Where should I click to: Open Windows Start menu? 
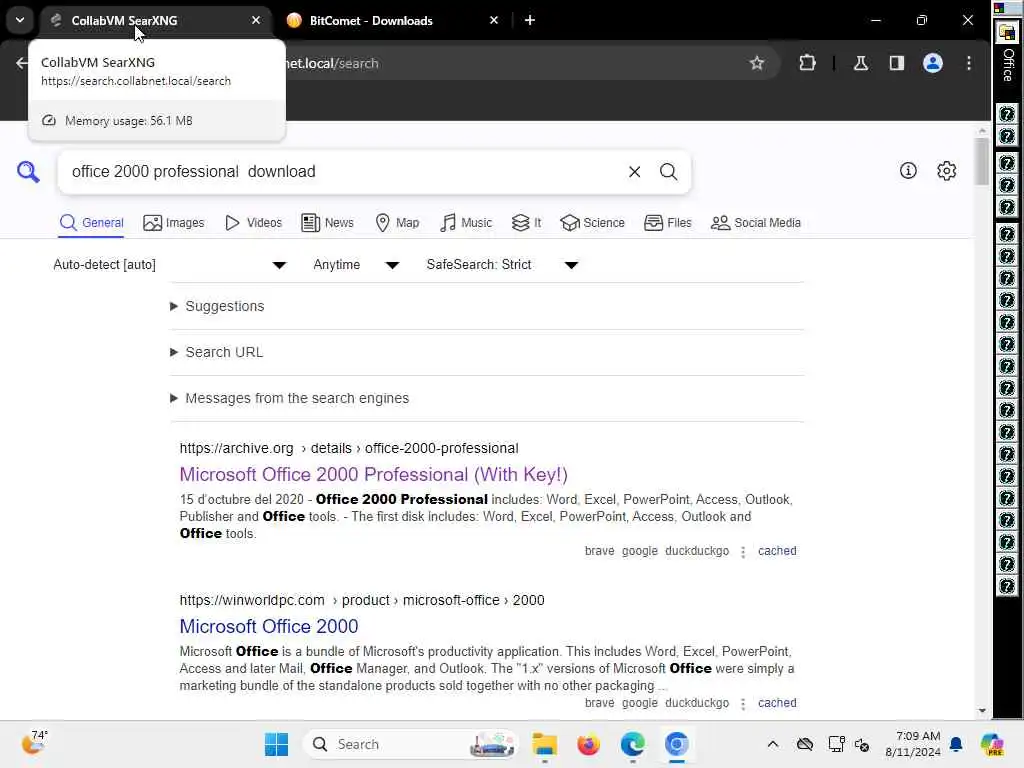tap(276, 744)
